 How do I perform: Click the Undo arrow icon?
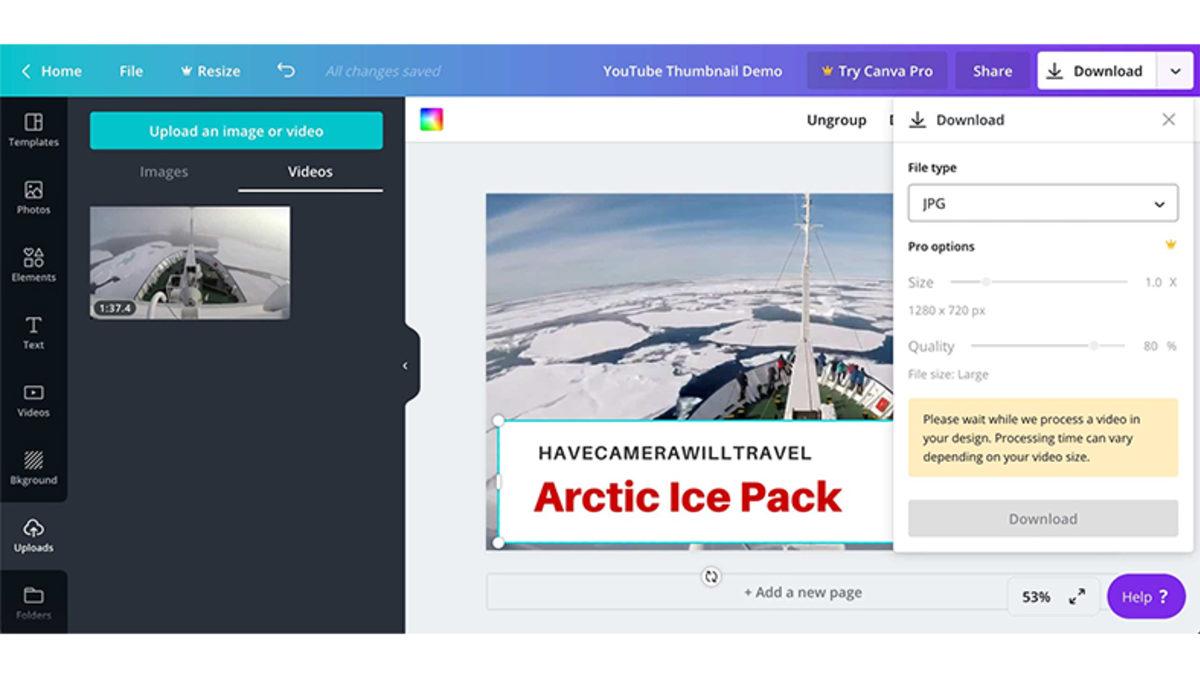pos(287,70)
